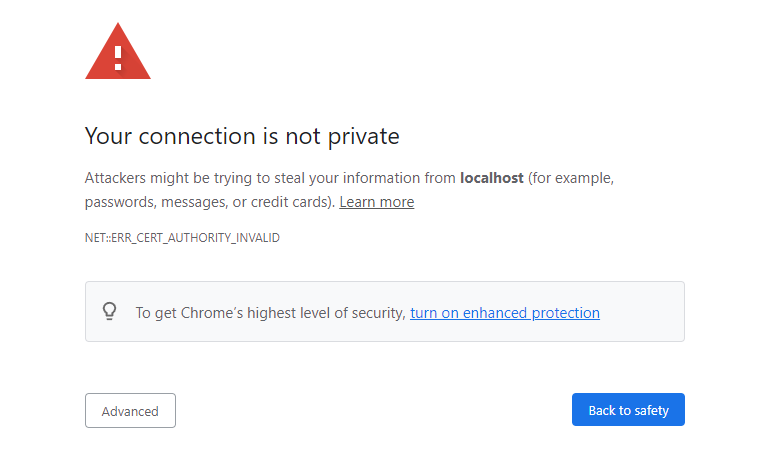The image size is (781, 469).
Task: Click the word safety on the blue button
Action: click(651, 411)
